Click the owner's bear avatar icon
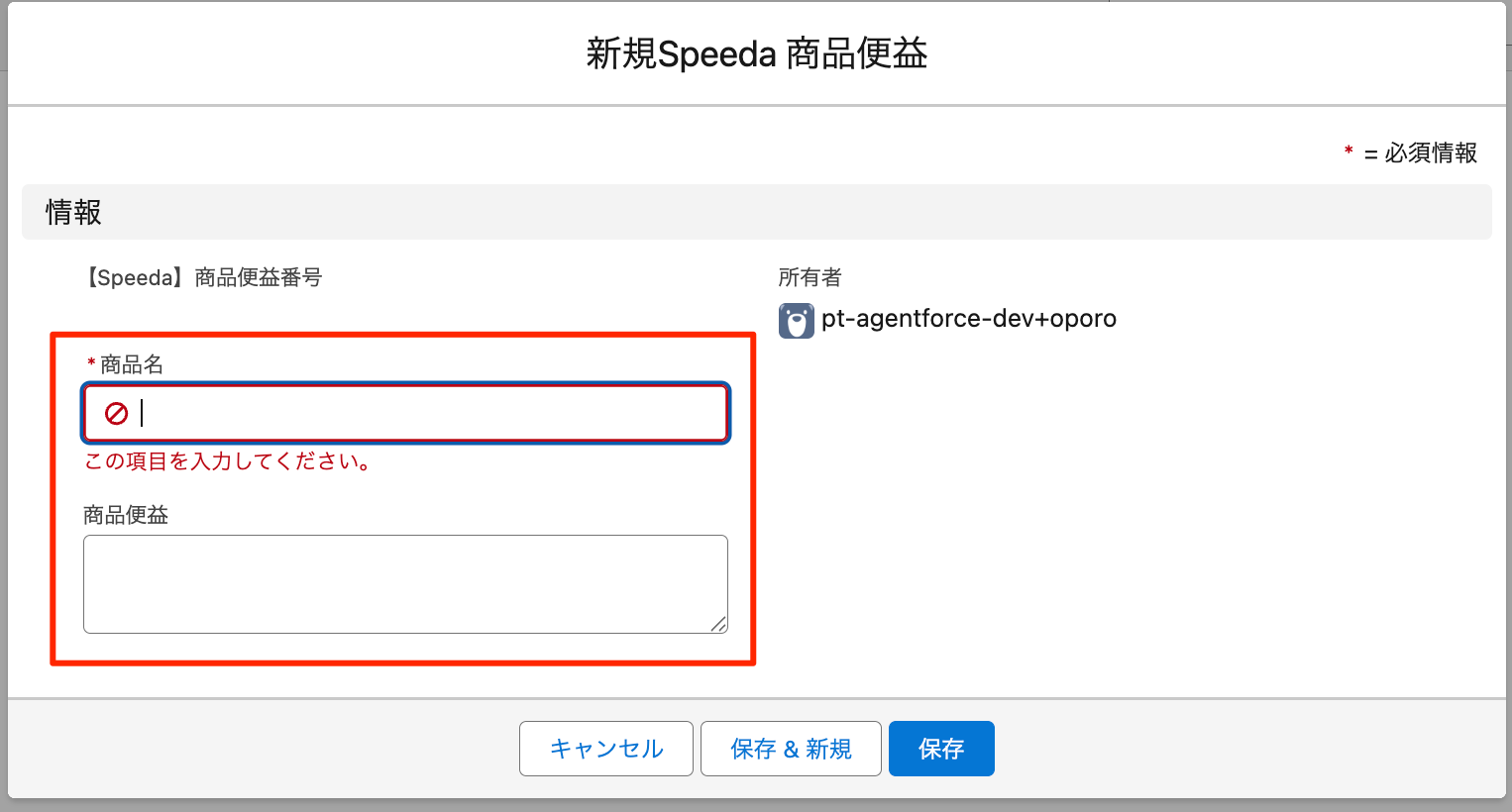 (x=796, y=321)
